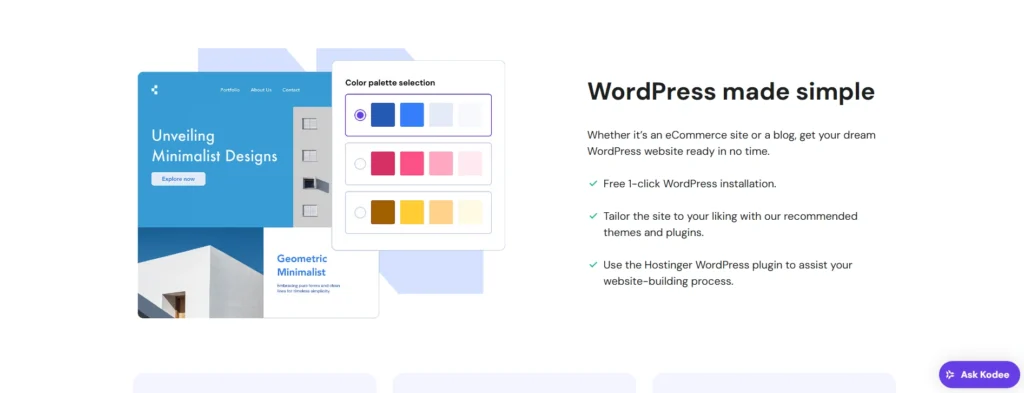1024x393 pixels.
Task: Open About Us in the preview site nav
Action: (261, 90)
